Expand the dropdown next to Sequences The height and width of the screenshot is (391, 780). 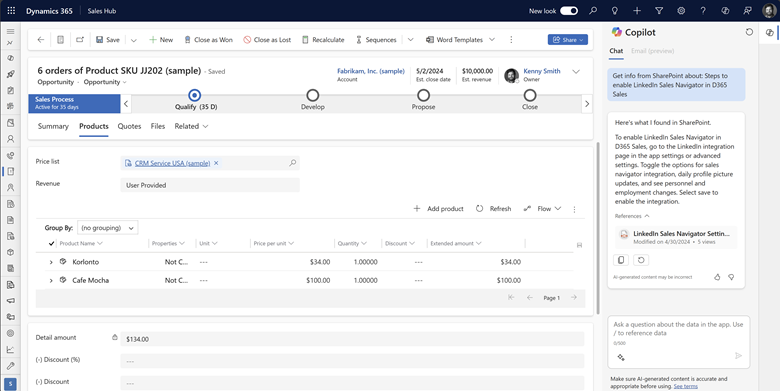(410, 40)
